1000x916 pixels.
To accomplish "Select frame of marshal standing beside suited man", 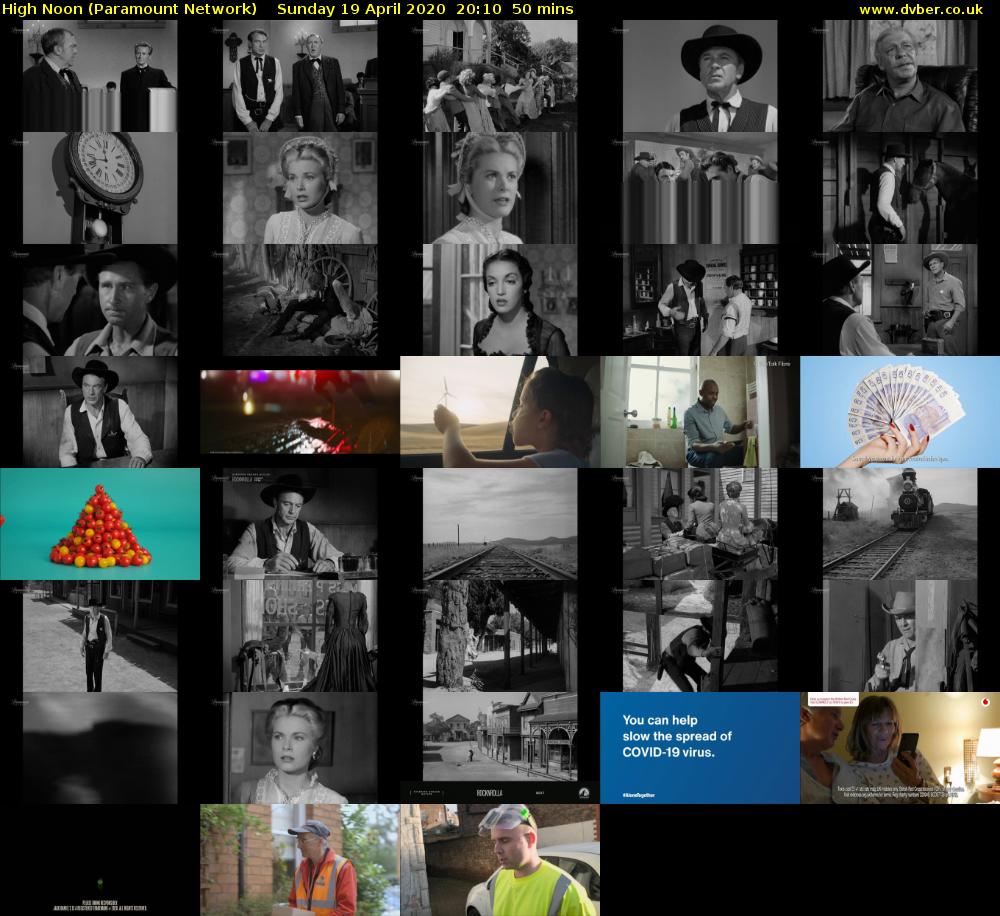I will point(300,76).
